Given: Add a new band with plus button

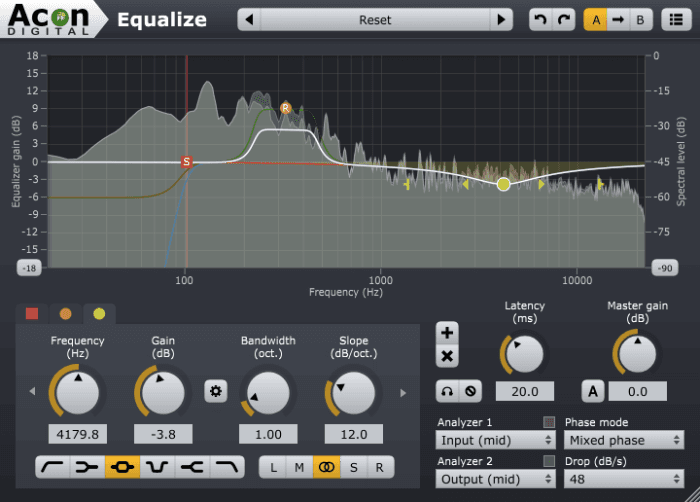Looking at the screenshot, I should (447, 333).
